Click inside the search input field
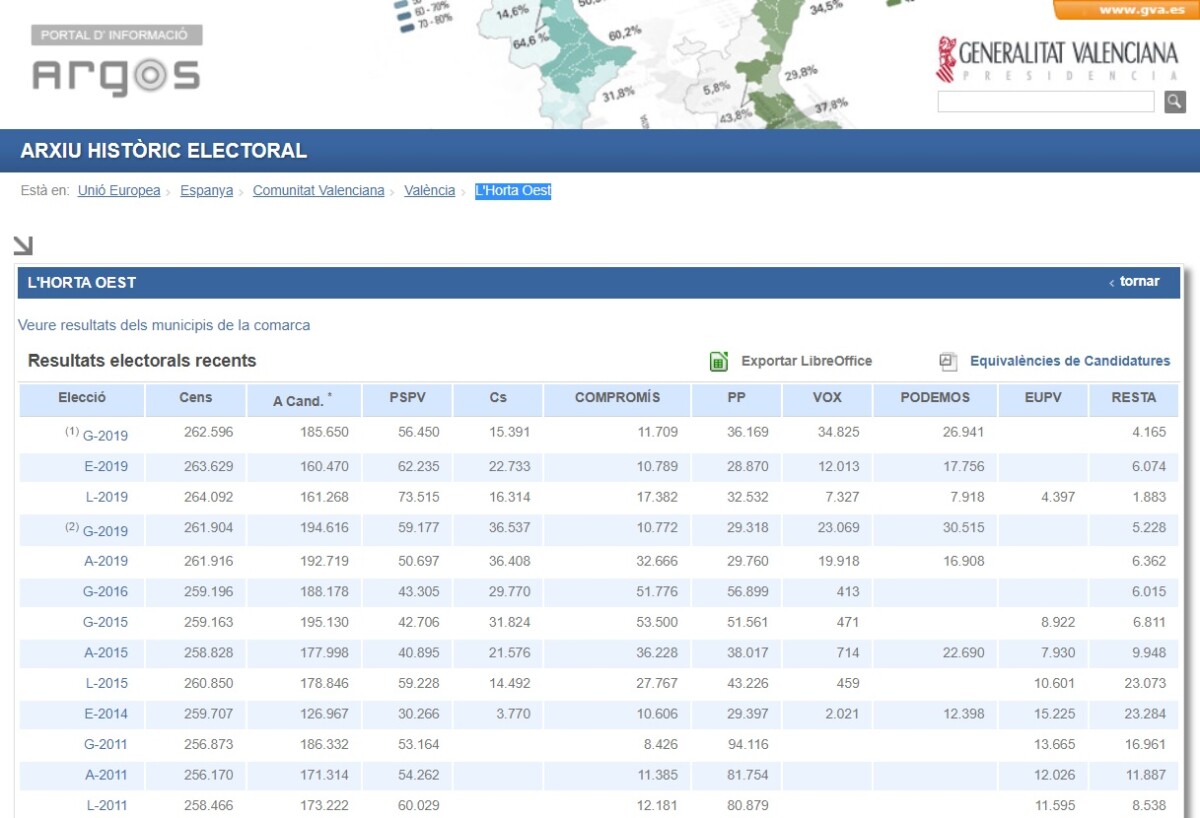Image resolution: width=1200 pixels, height=818 pixels. point(1045,102)
